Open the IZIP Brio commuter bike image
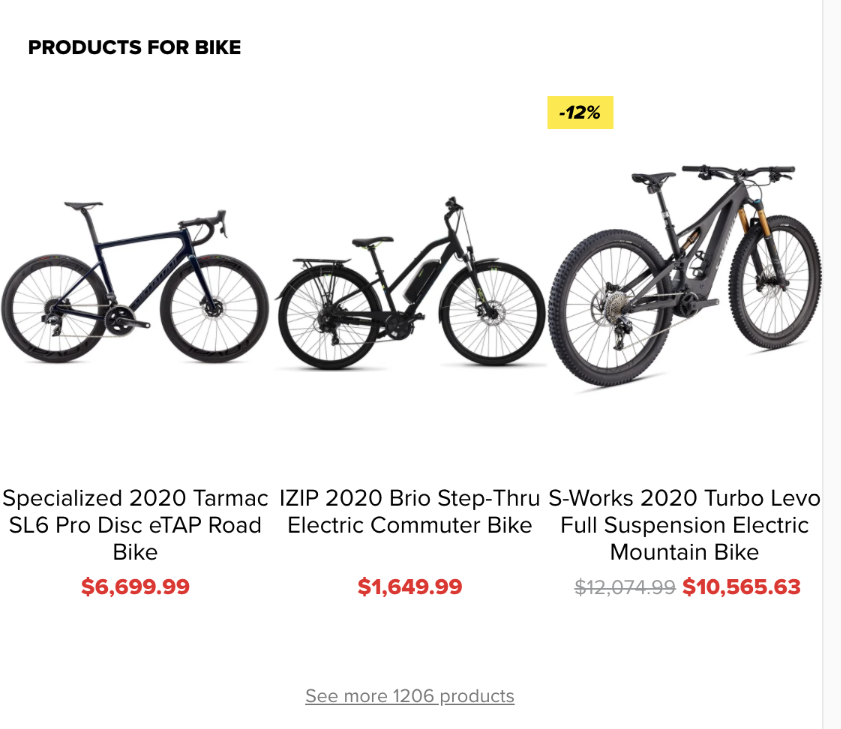Screen dimensions: 841x729 click(x=410, y=285)
